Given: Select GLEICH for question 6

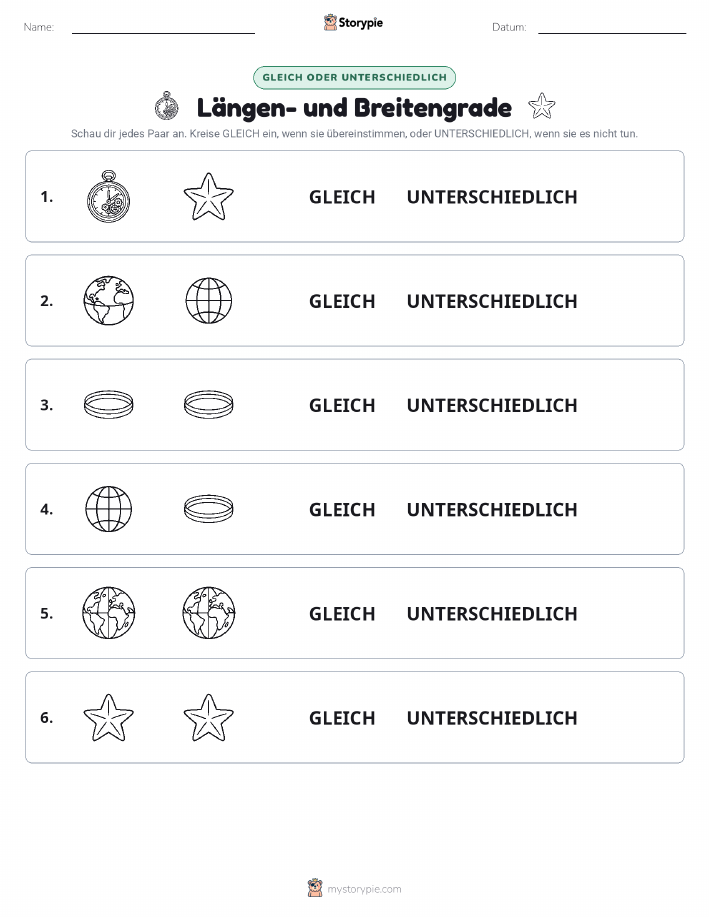Looking at the screenshot, I should tap(342, 718).
